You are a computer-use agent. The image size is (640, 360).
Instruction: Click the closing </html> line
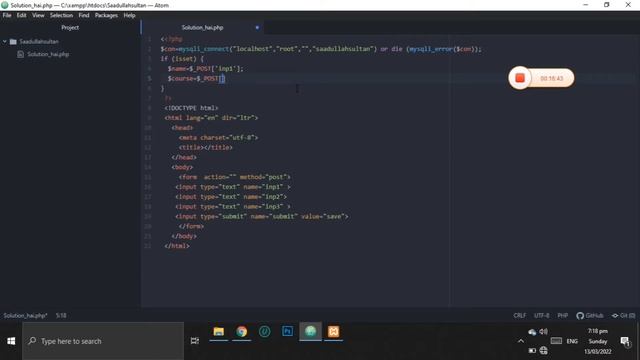[177, 246]
